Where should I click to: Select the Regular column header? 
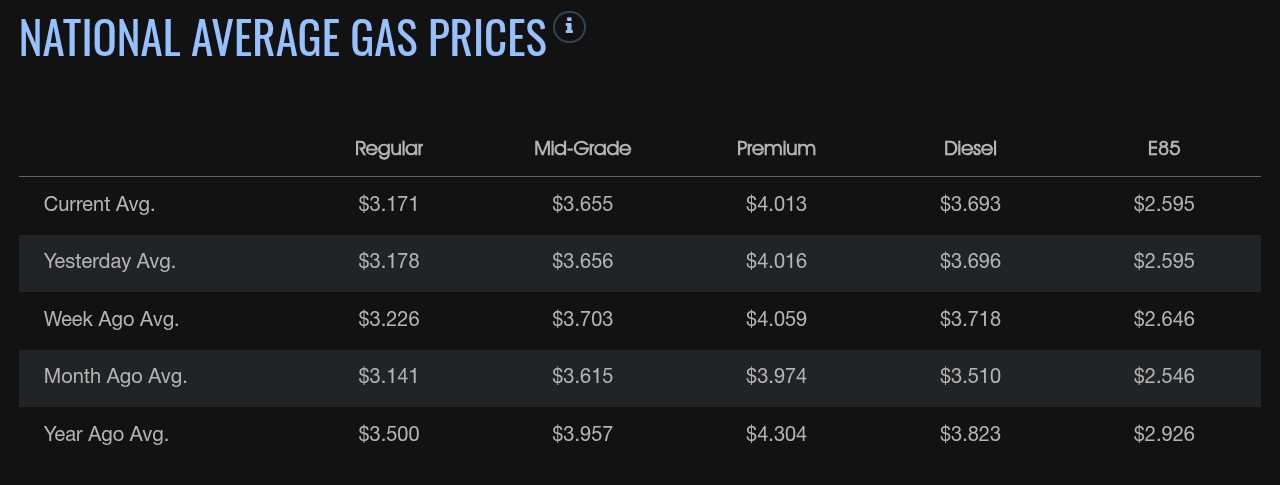(x=389, y=149)
